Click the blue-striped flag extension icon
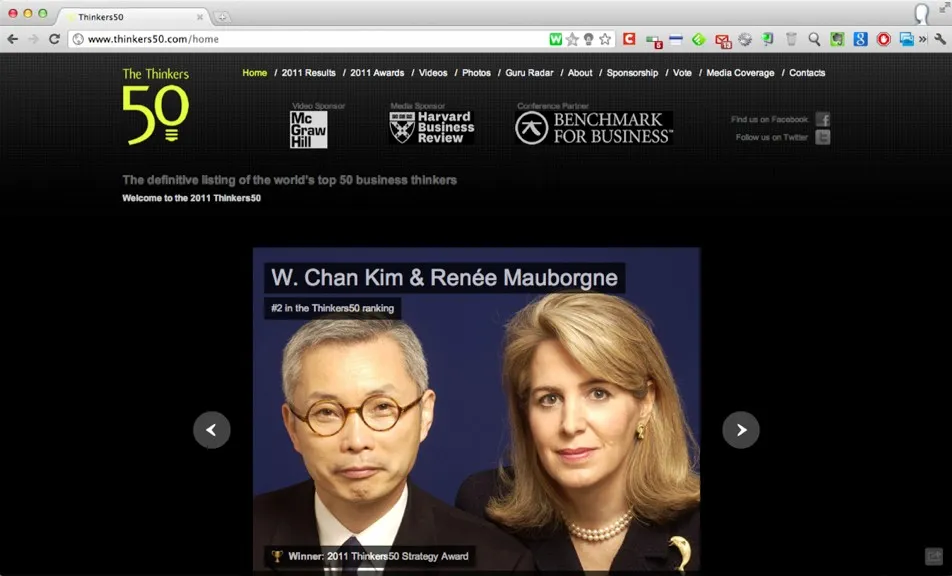 click(676, 39)
